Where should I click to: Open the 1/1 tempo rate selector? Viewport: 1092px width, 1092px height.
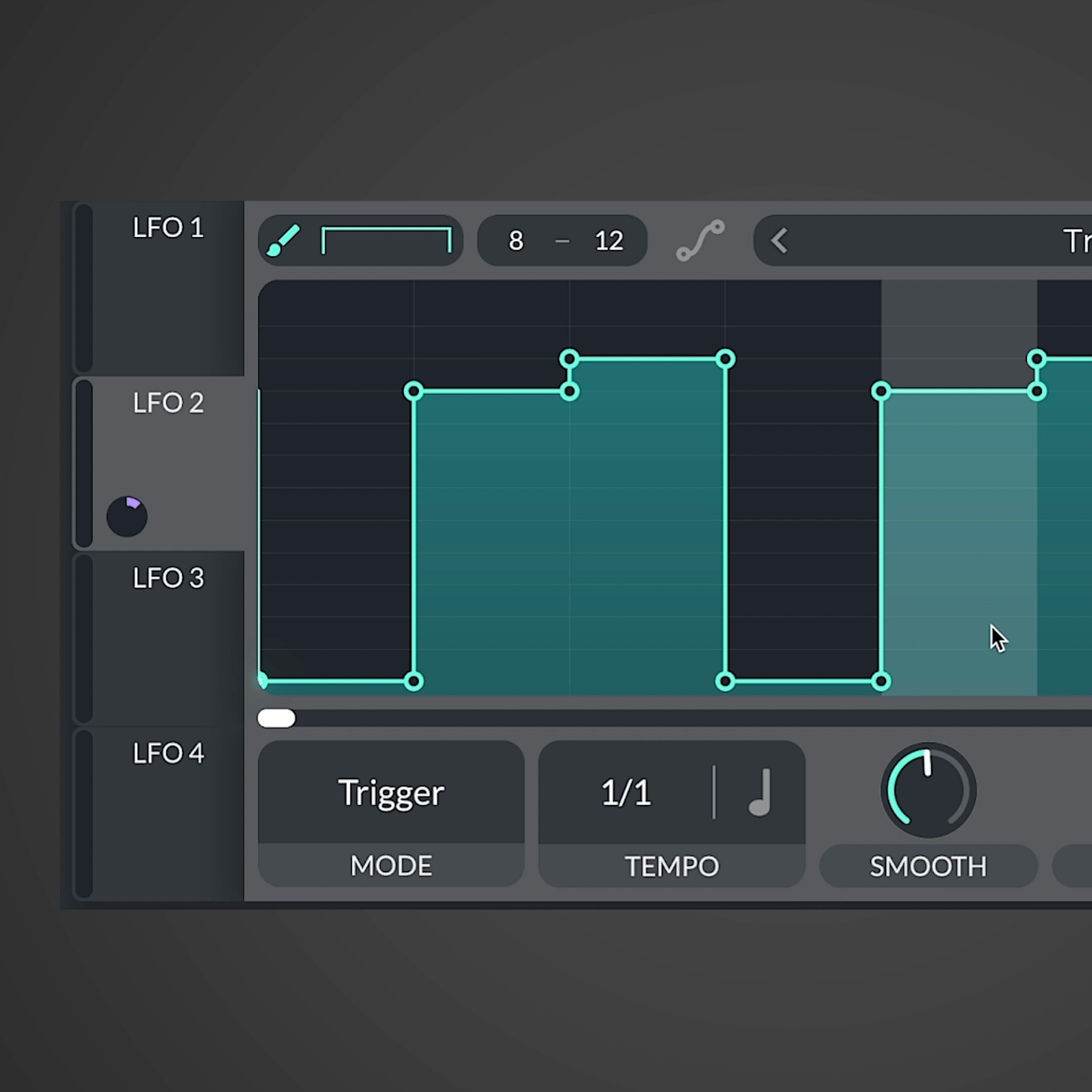tap(626, 792)
